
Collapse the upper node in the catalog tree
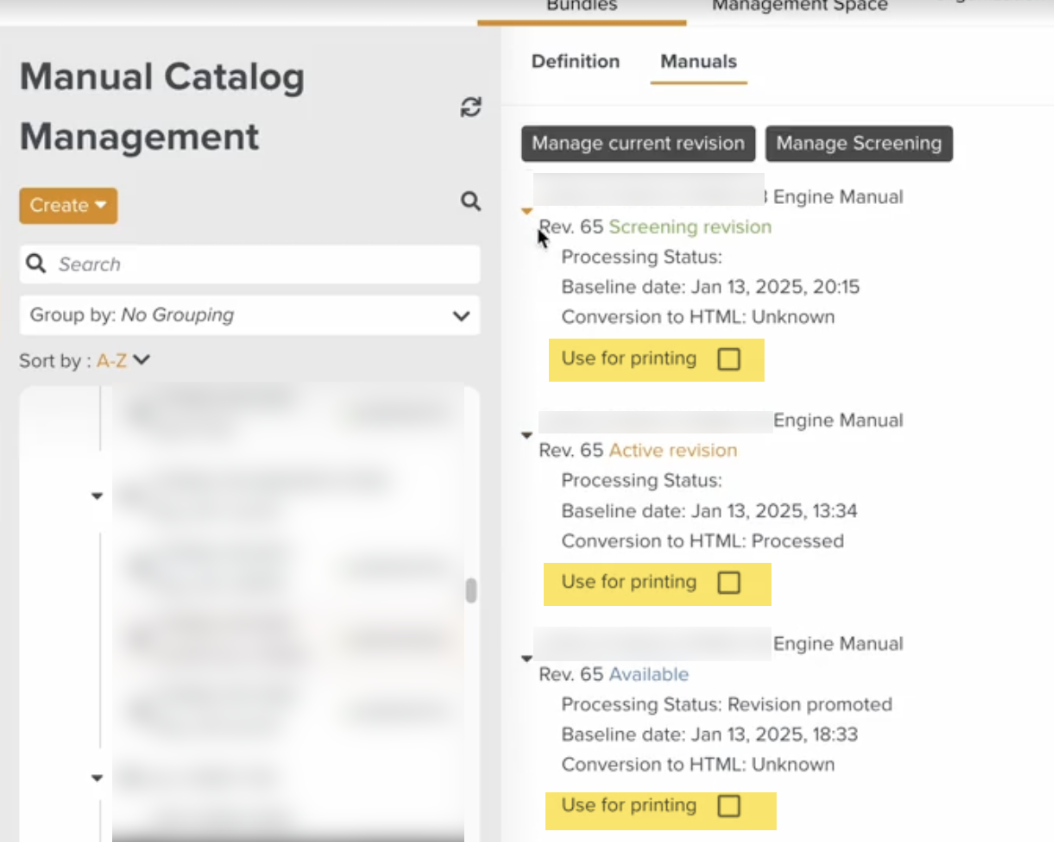(x=97, y=496)
